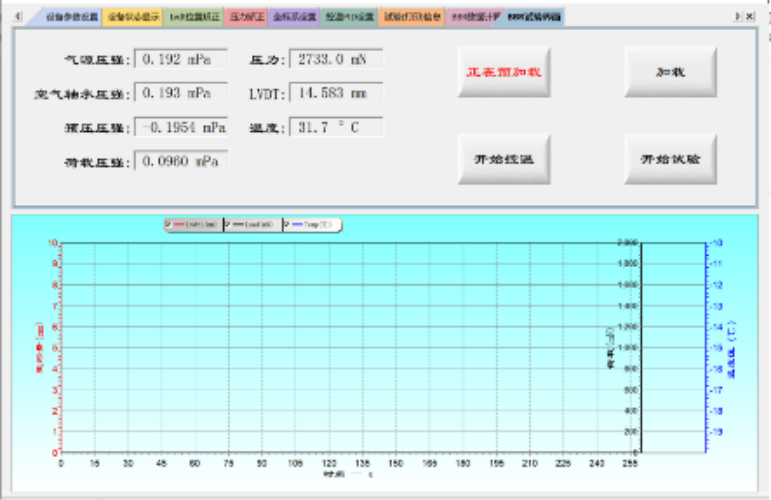Toggle the blue Temp (℃) legend checkbox
This screenshot has width=771, height=500.
point(287,225)
